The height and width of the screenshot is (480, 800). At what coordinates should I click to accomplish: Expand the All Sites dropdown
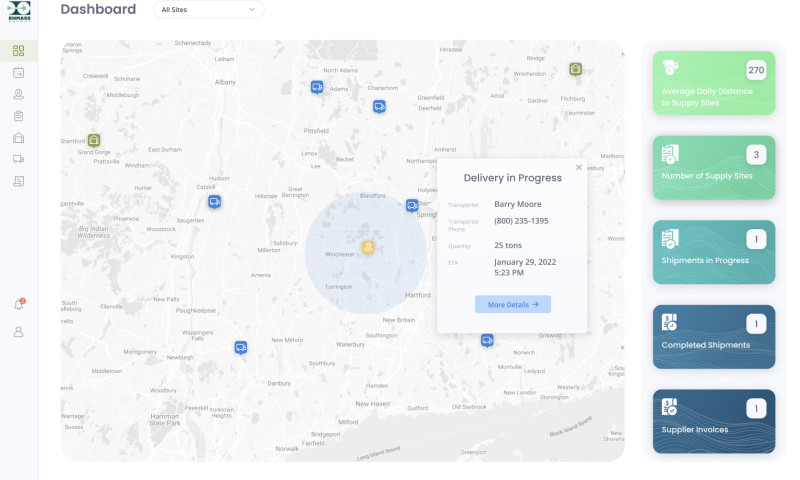209,9
